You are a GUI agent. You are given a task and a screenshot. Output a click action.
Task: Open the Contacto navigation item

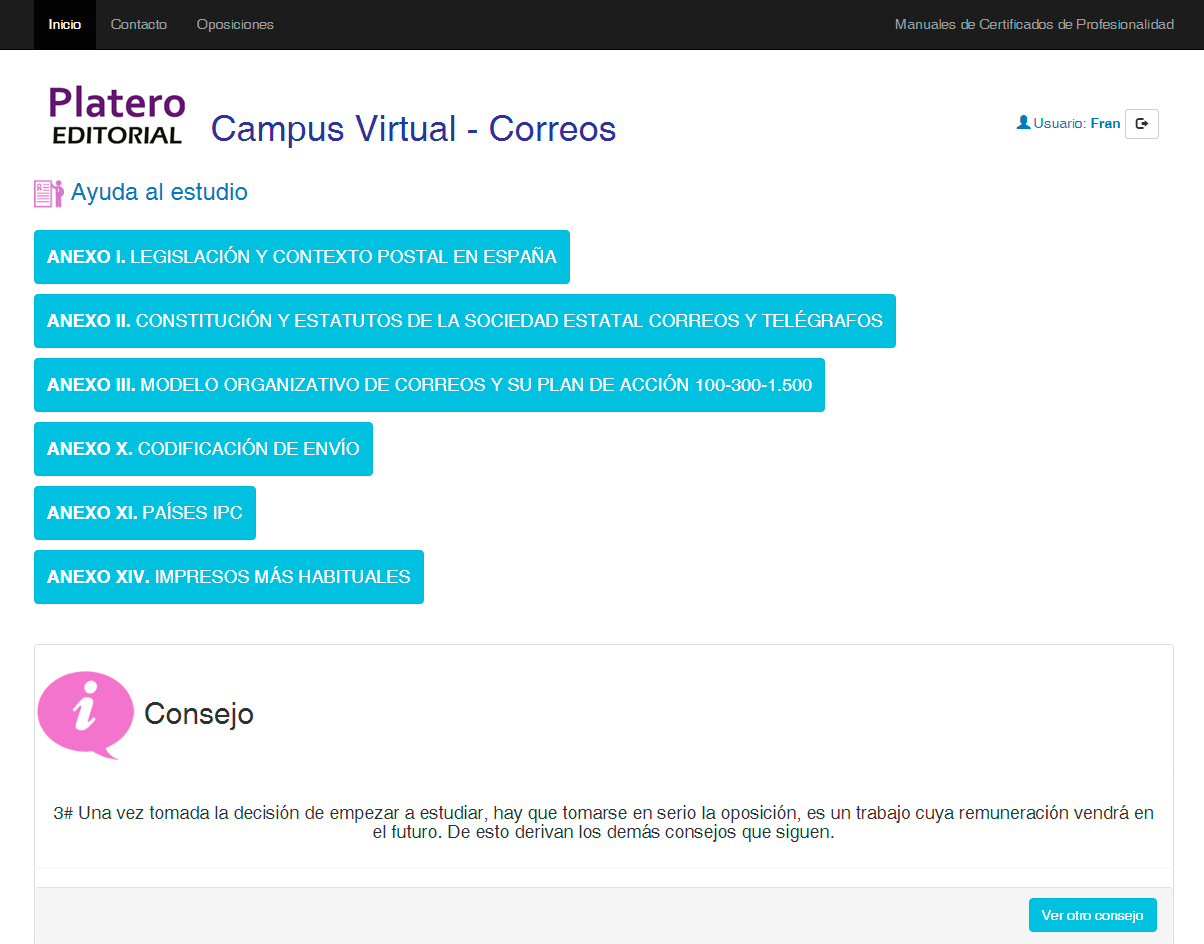point(139,24)
